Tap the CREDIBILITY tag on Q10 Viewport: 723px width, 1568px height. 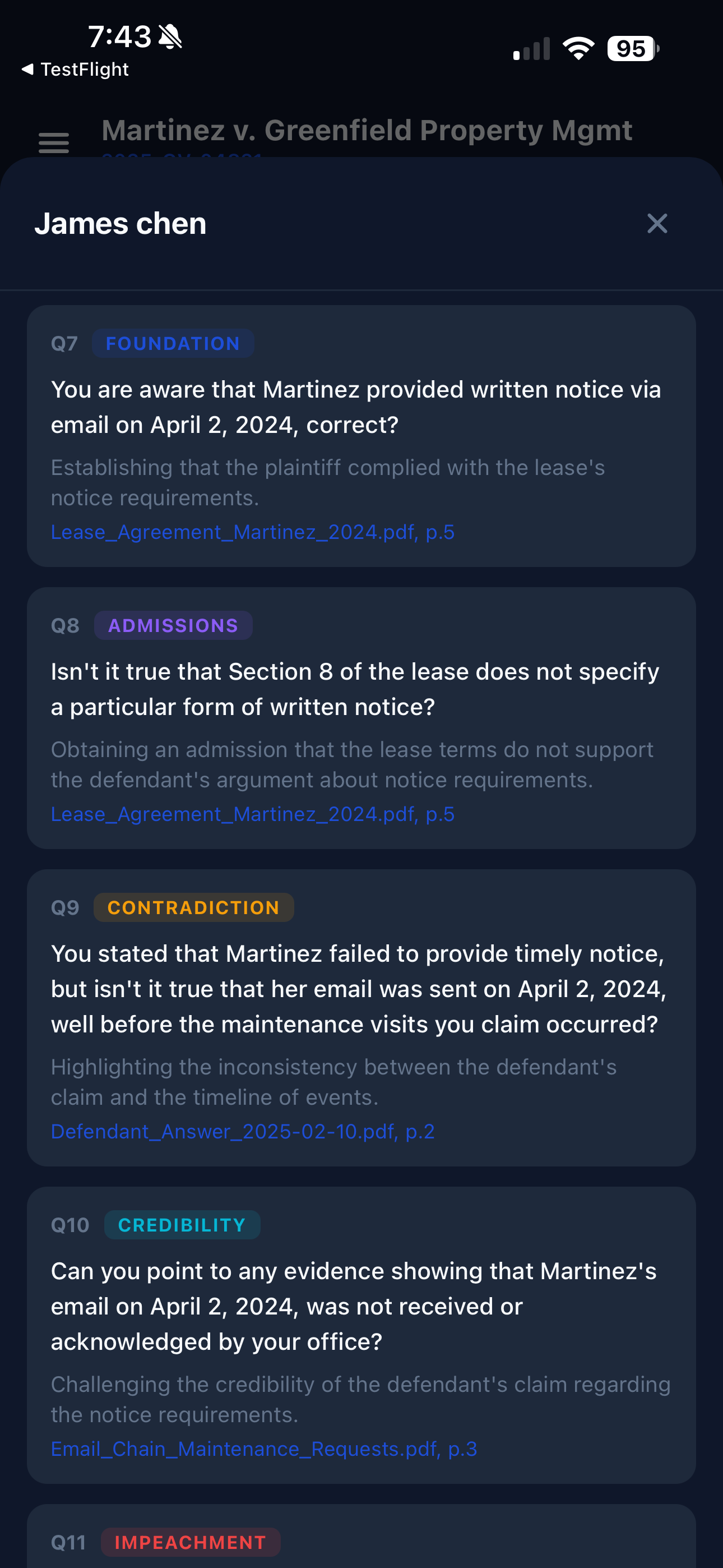point(182,1225)
